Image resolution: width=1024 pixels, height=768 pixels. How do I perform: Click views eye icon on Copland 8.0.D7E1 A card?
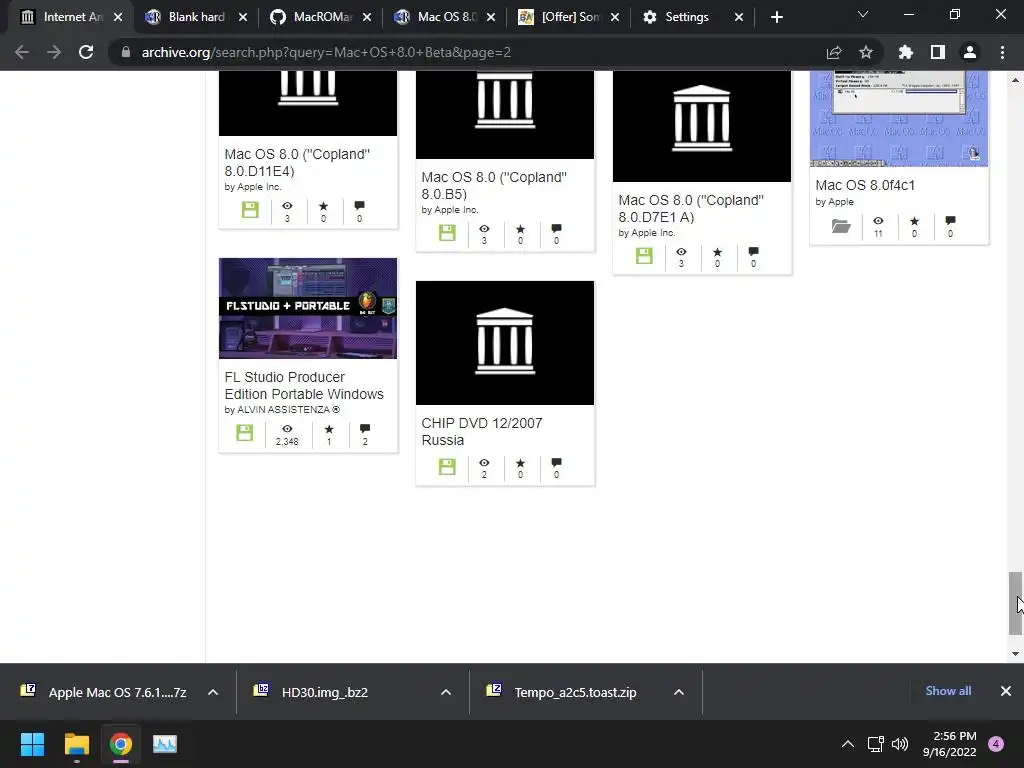pos(681,251)
